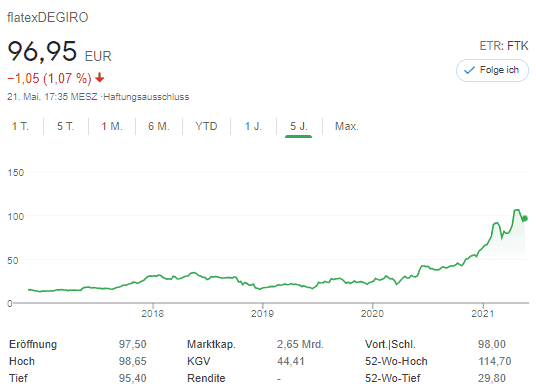The width and height of the screenshot is (536, 391).
Task: Click the ETR: FTK ticker label
Action: click(x=504, y=46)
